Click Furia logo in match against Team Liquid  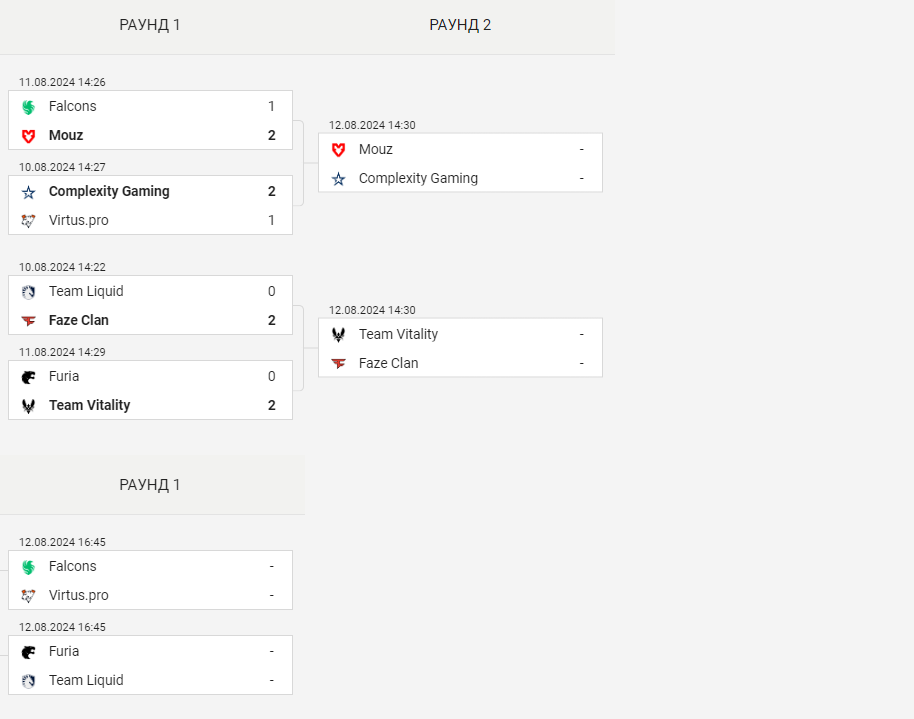pyautogui.click(x=28, y=652)
